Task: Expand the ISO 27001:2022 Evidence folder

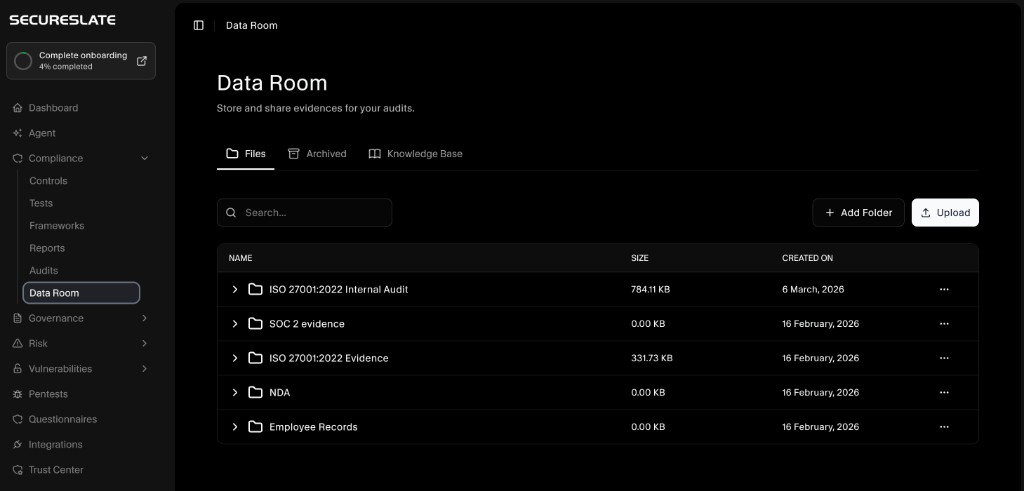Action: coord(235,358)
